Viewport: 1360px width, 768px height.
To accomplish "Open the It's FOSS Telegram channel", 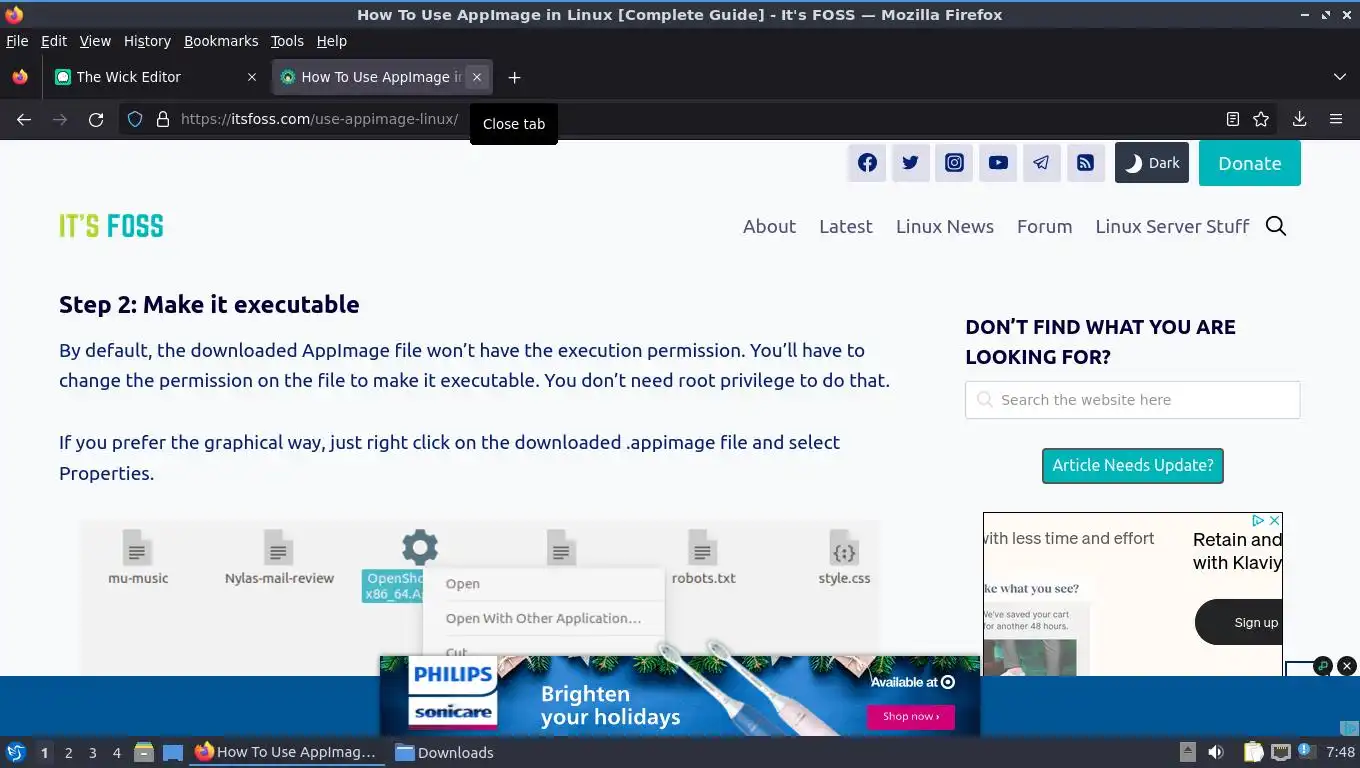I will pyautogui.click(x=1041, y=163).
